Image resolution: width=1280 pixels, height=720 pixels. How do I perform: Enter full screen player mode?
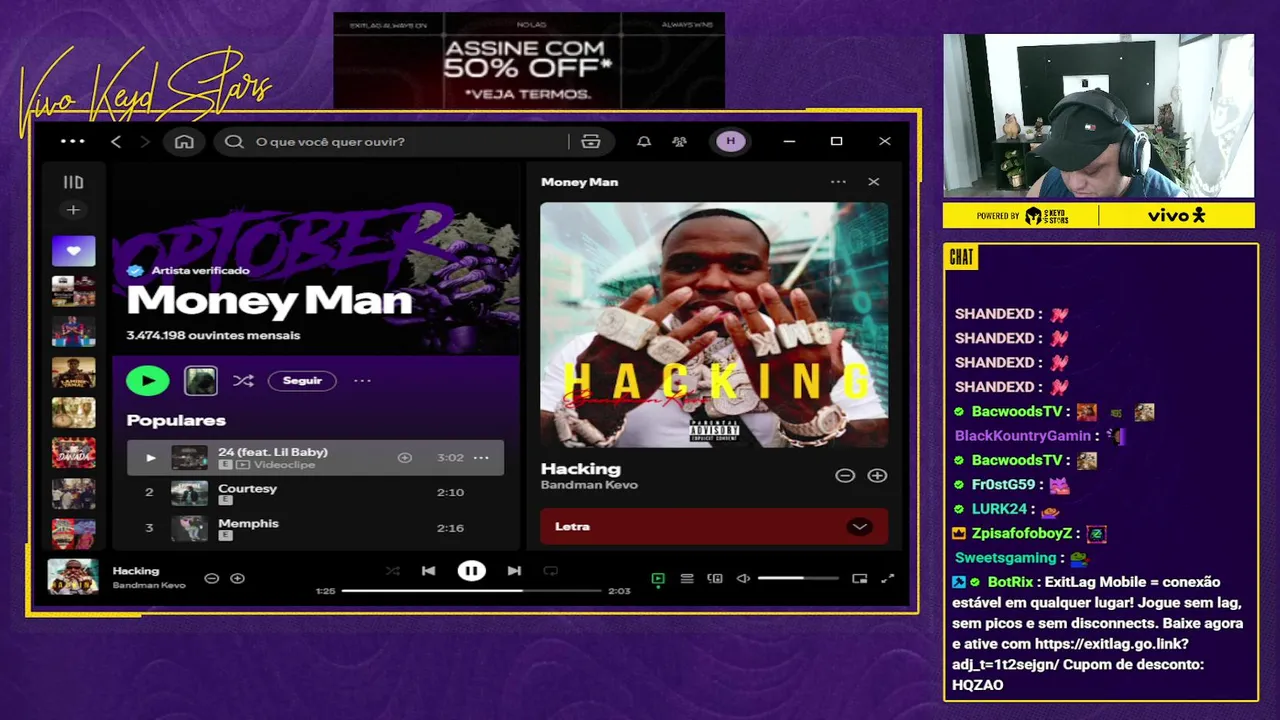coord(887,578)
